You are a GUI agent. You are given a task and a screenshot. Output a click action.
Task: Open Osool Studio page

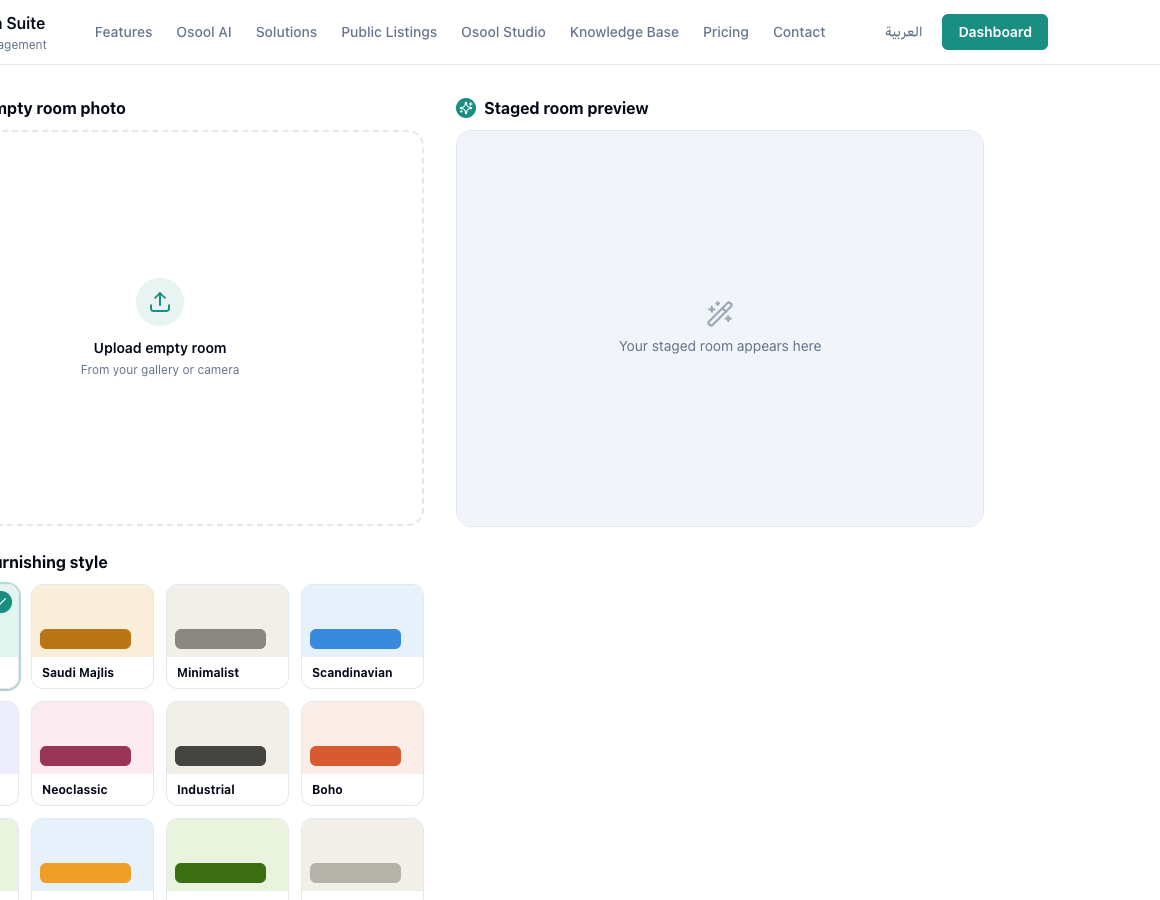tap(503, 32)
